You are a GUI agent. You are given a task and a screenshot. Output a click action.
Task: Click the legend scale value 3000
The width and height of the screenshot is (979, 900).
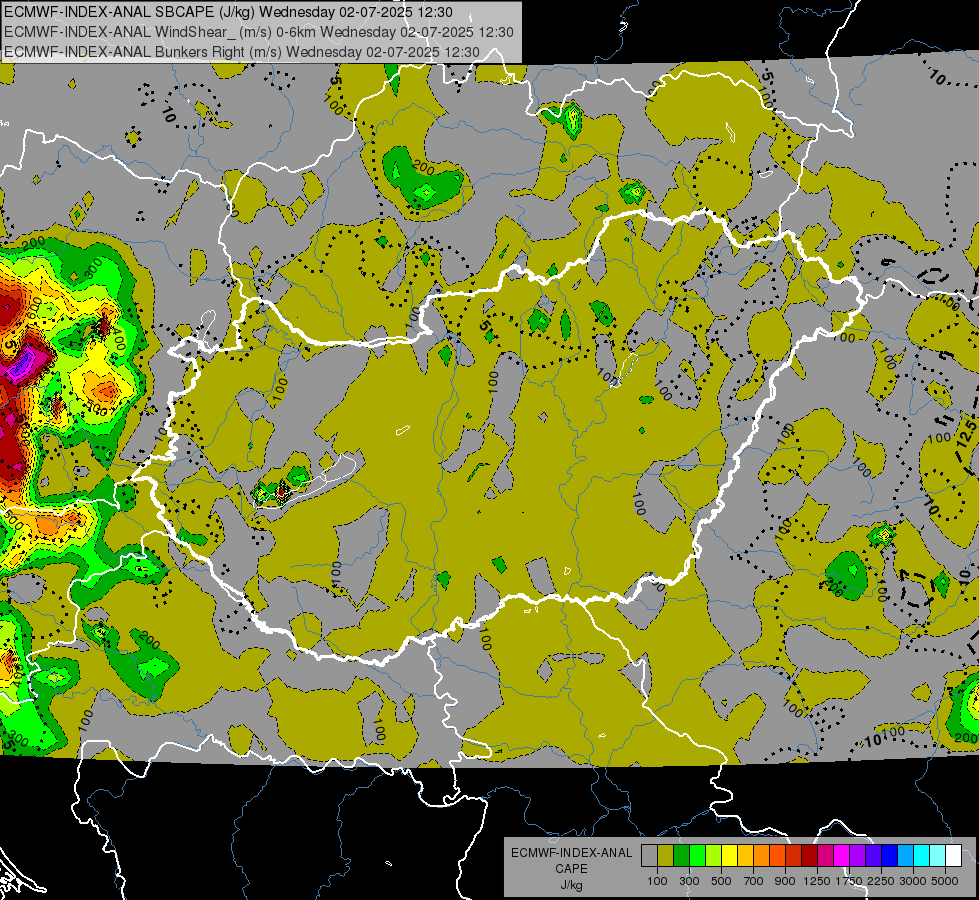(913, 881)
